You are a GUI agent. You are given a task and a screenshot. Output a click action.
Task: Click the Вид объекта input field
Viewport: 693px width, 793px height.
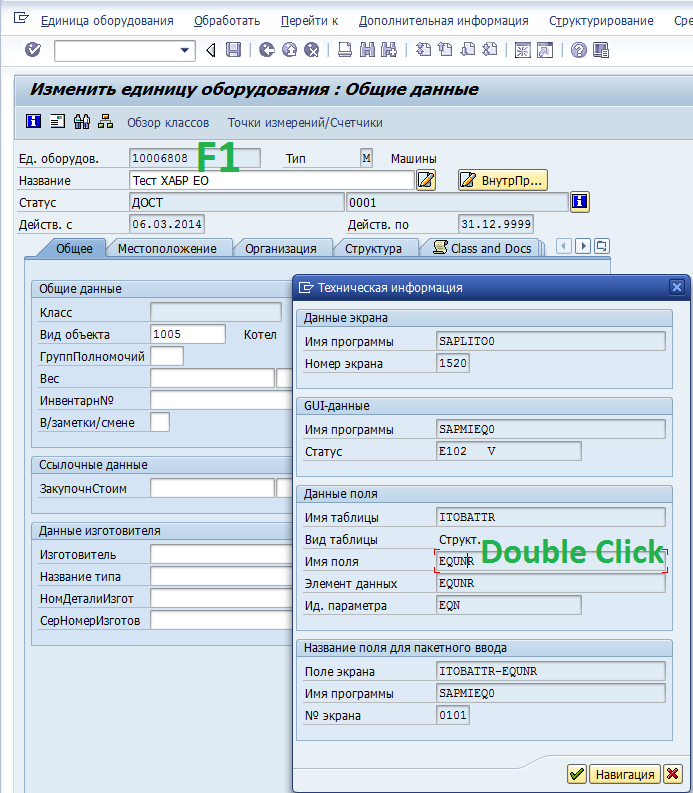[x=188, y=334]
